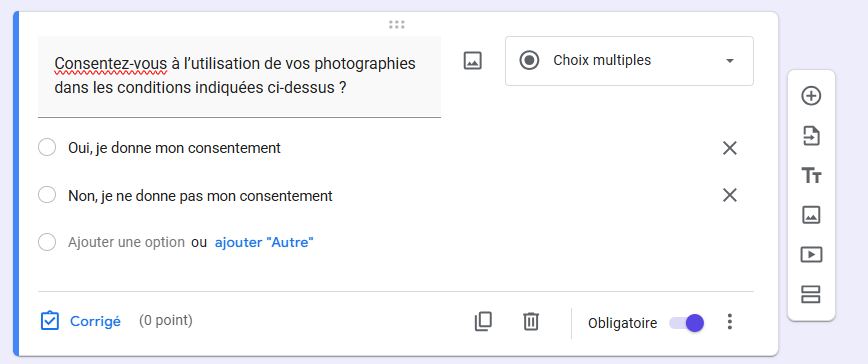Open the three-dot more options menu

coord(730,321)
